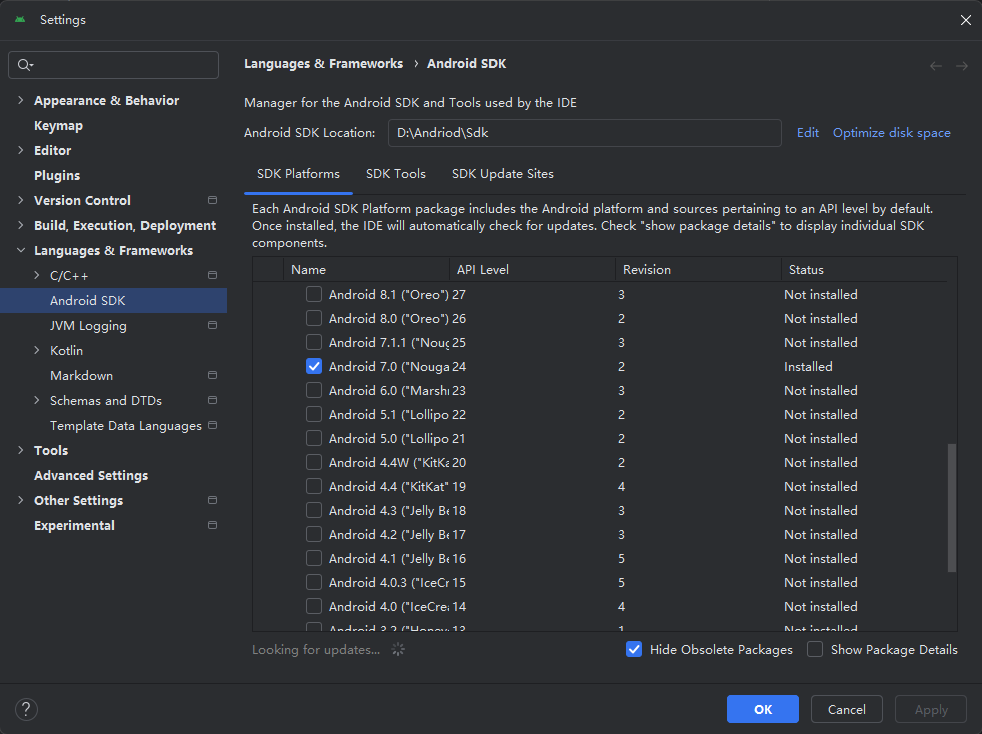
Task: Switch to the SDK Tools tab
Action: coord(396,174)
